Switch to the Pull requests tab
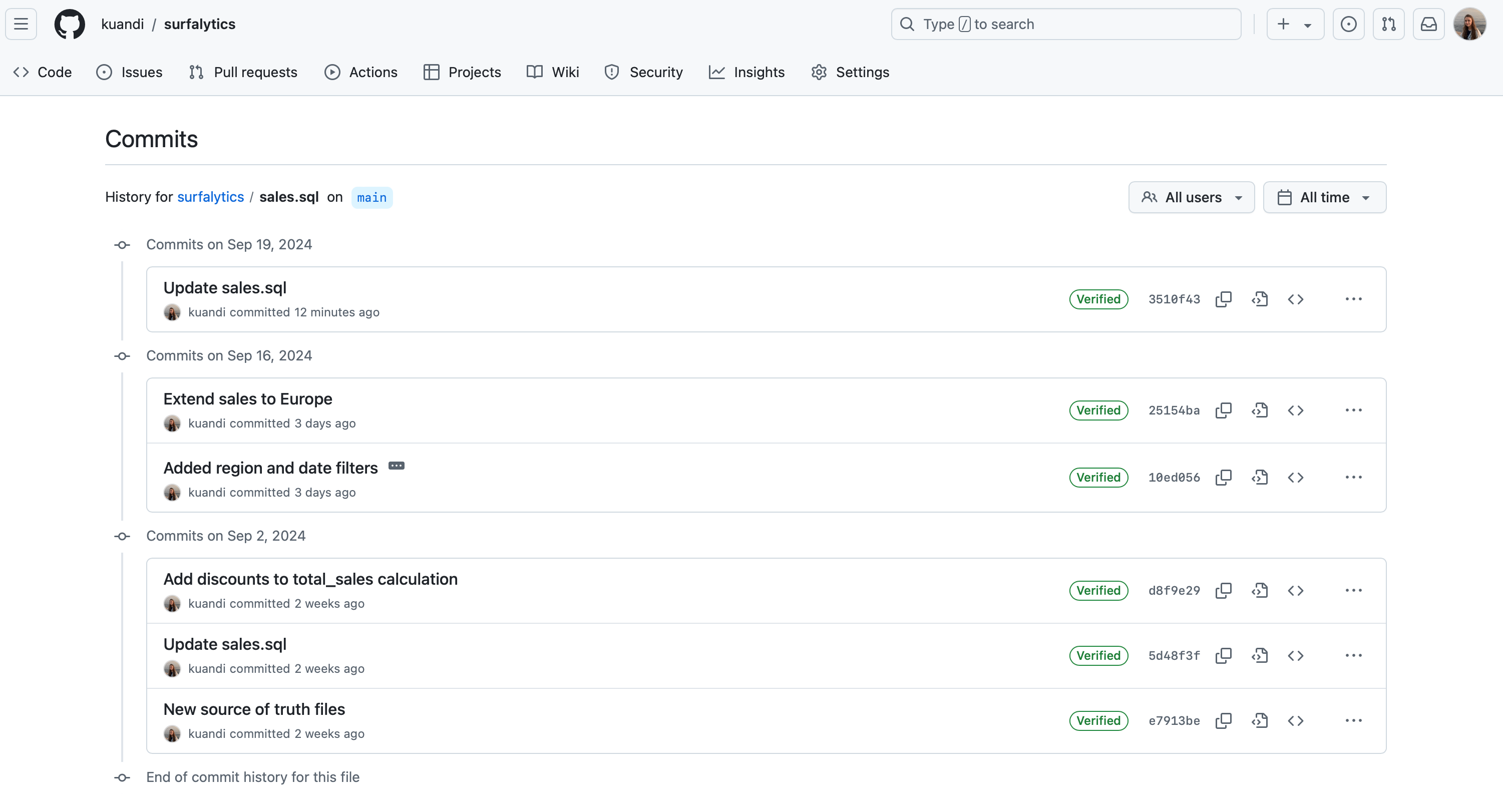 [x=243, y=72]
